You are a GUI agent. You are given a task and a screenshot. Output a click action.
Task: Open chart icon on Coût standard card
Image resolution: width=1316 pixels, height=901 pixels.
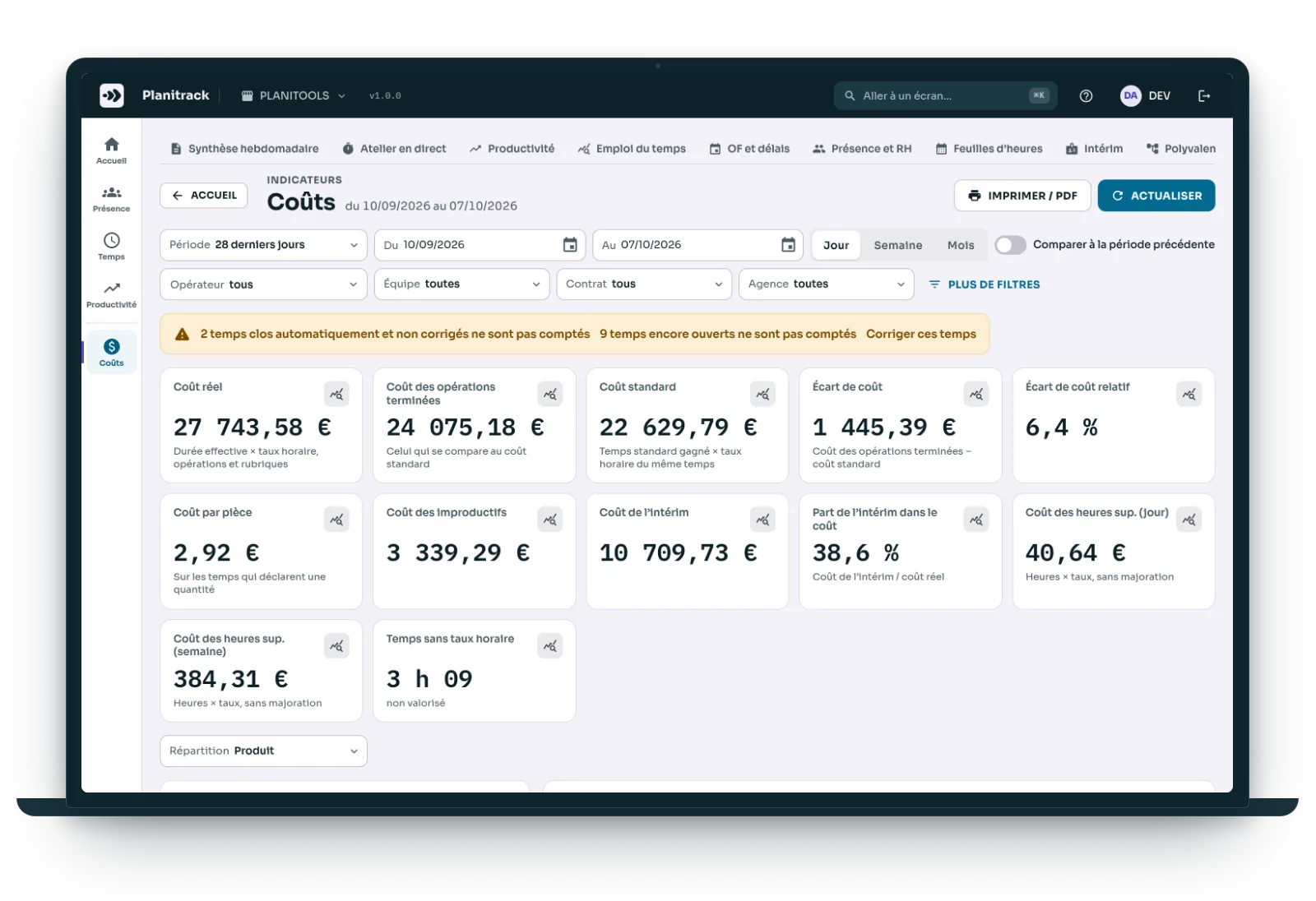tap(762, 394)
